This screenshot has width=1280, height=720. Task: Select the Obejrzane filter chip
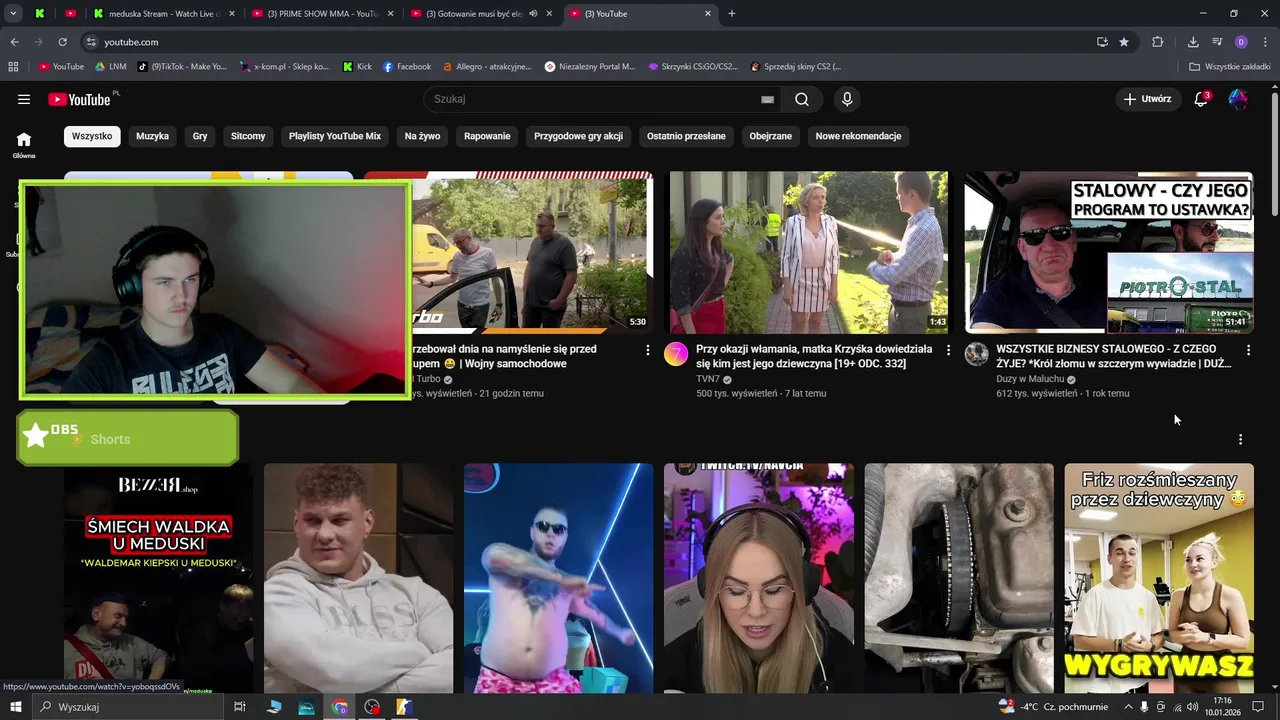771,136
